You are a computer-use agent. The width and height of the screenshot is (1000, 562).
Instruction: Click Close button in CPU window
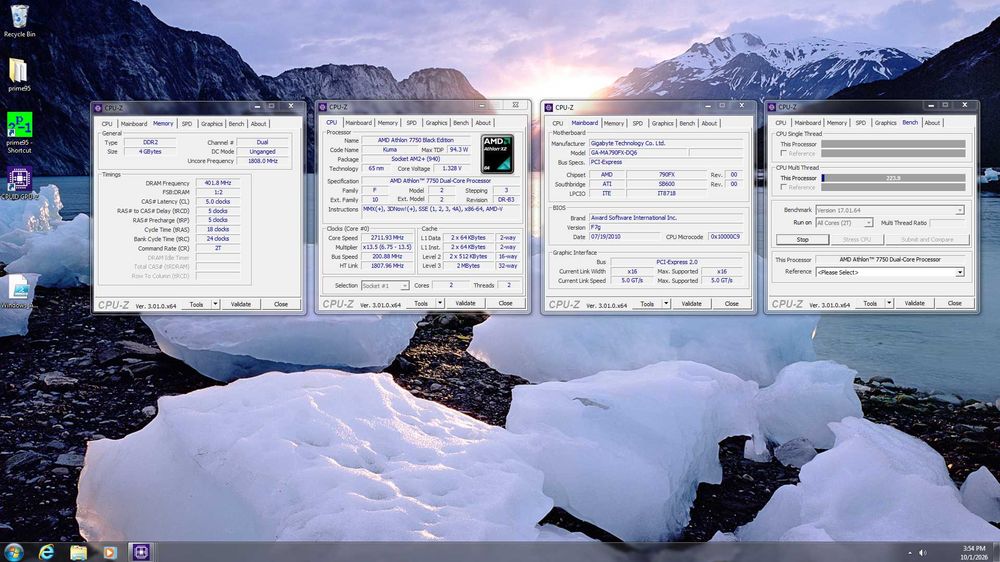[505, 304]
